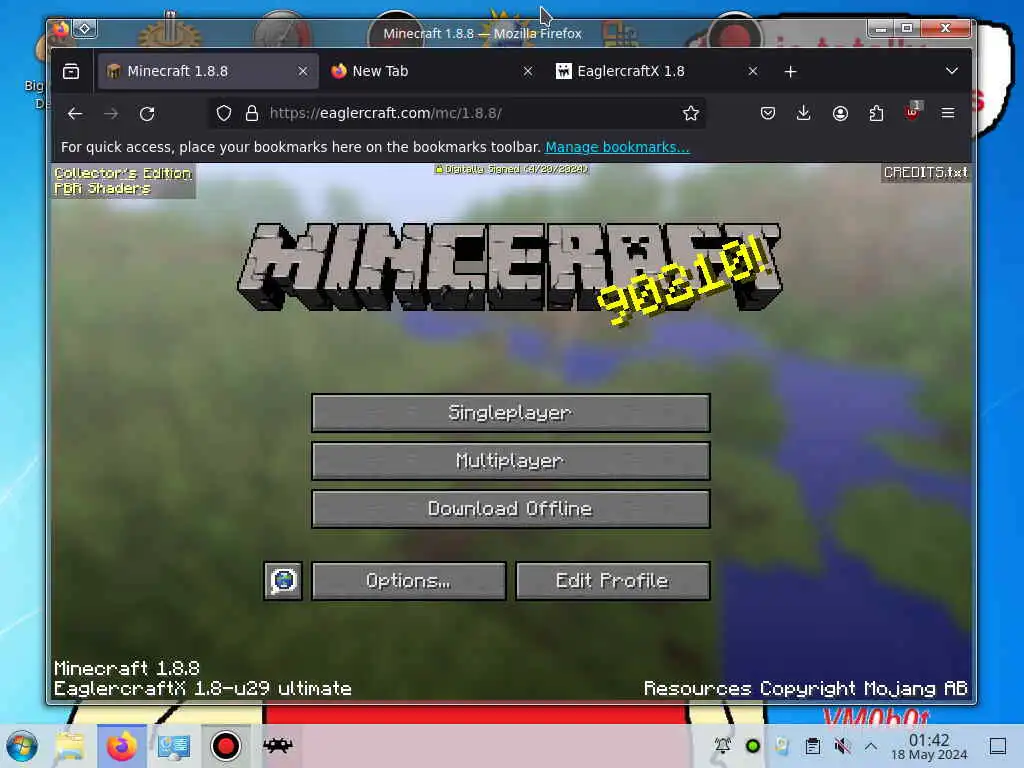Viewport: 1024px width, 768px height.
Task: Close the Minecraft 1.8.8 tab
Action: click(x=303, y=71)
